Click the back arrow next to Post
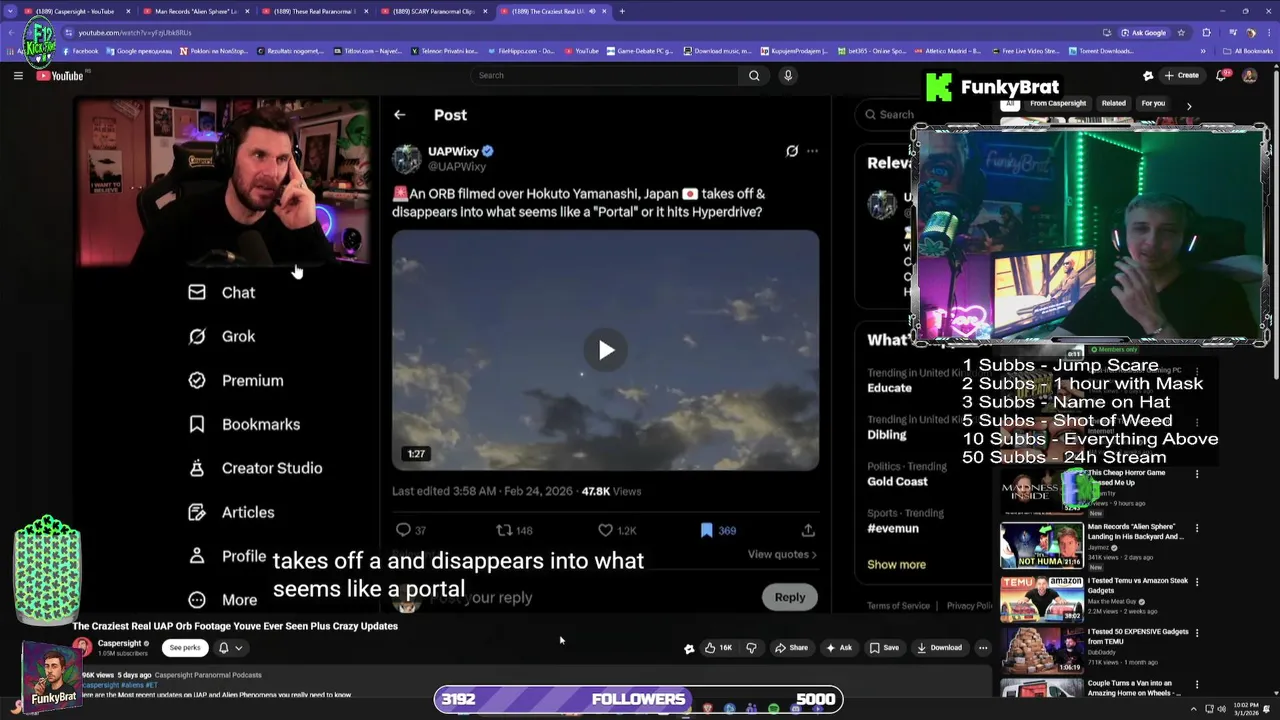 (x=399, y=115)
